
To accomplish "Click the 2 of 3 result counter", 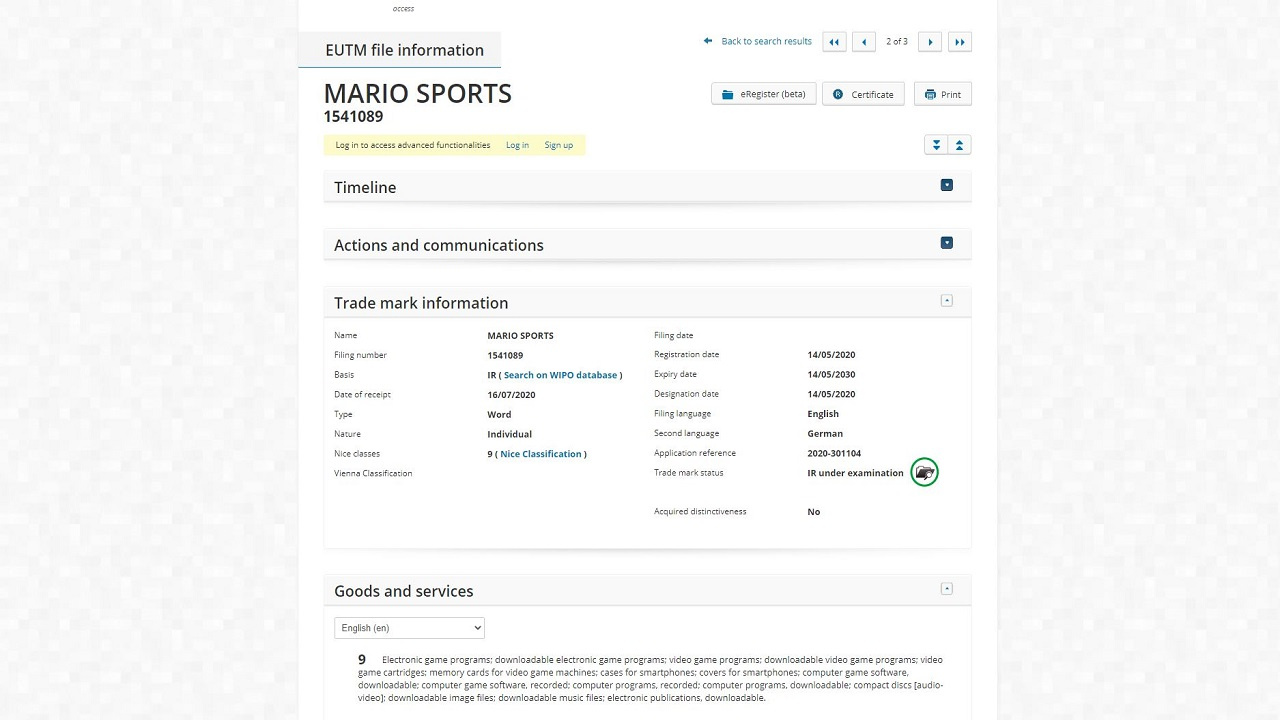I will pyautogui.click(x=897, y=41).
